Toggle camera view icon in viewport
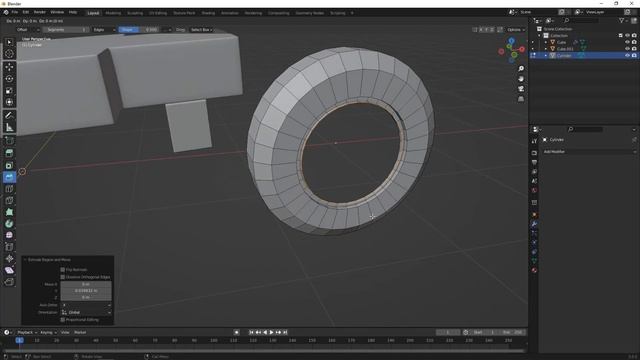This screenshot has height=360, width=640. click(x=521, y=89)
